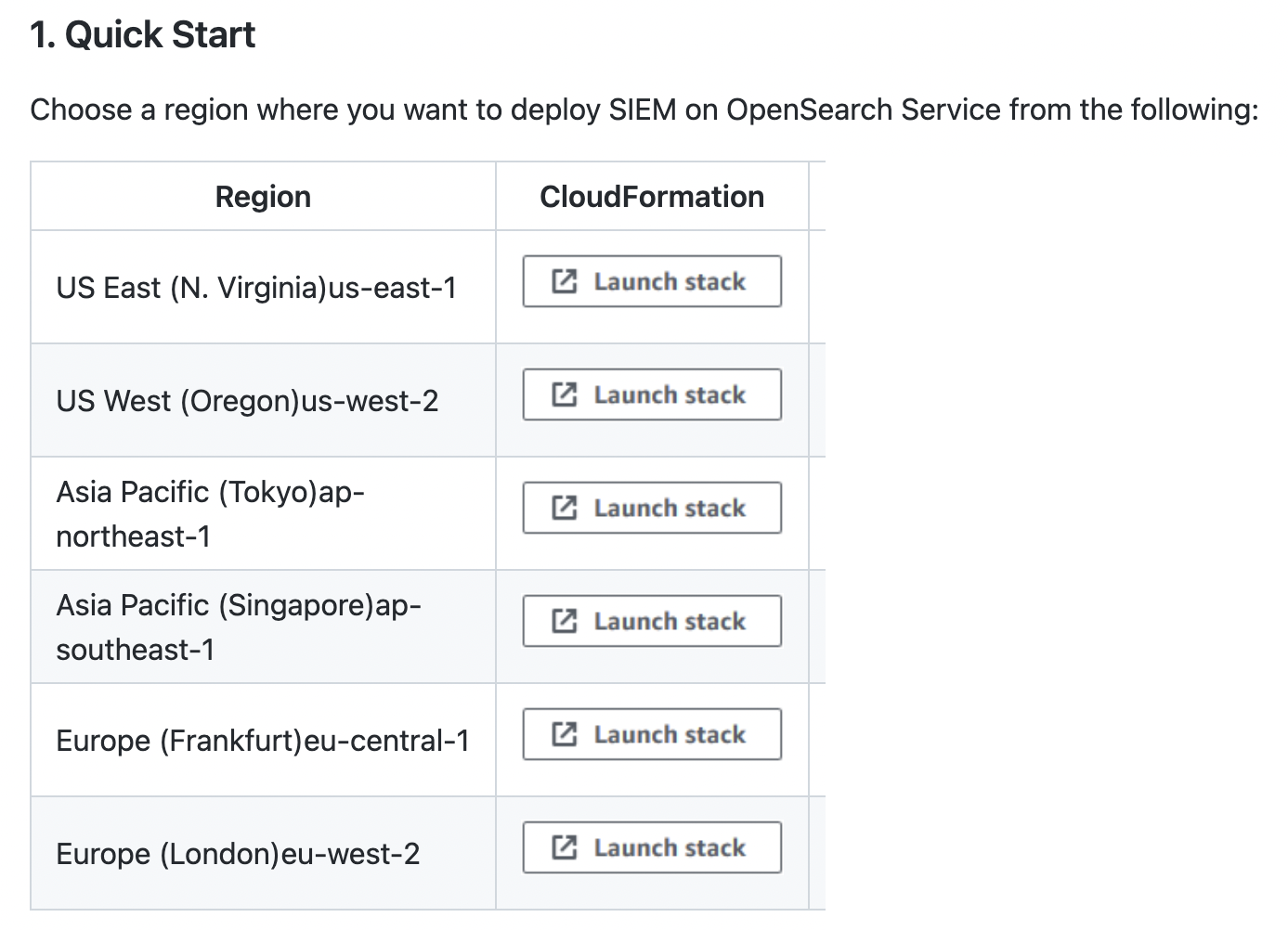Select the Asia Pacific (Tokyo) ap-northeast-1 cell

coord(263,513)
